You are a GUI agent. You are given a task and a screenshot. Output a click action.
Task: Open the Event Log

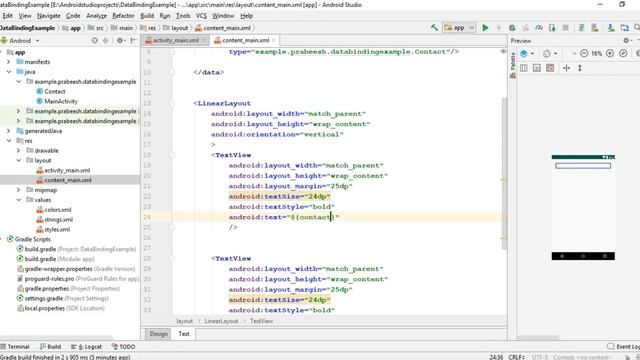(x=624, y=347)
